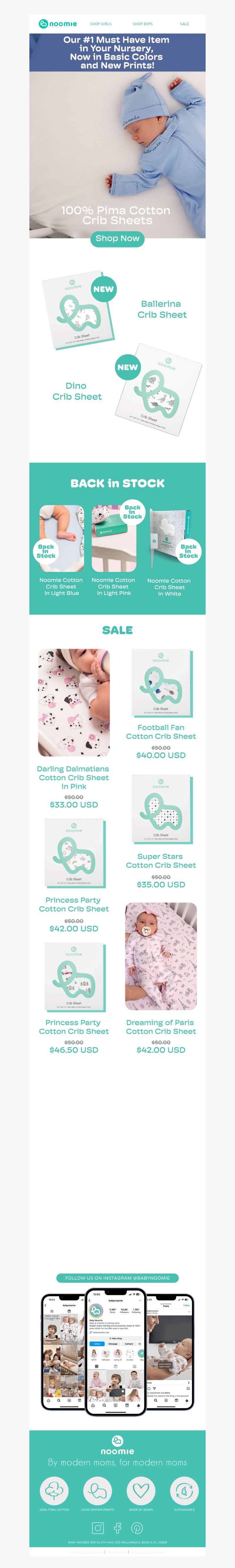The image size is (235, 1568).
Task: Open the Pinterest icon in the footer
Action: [137, 1528]
